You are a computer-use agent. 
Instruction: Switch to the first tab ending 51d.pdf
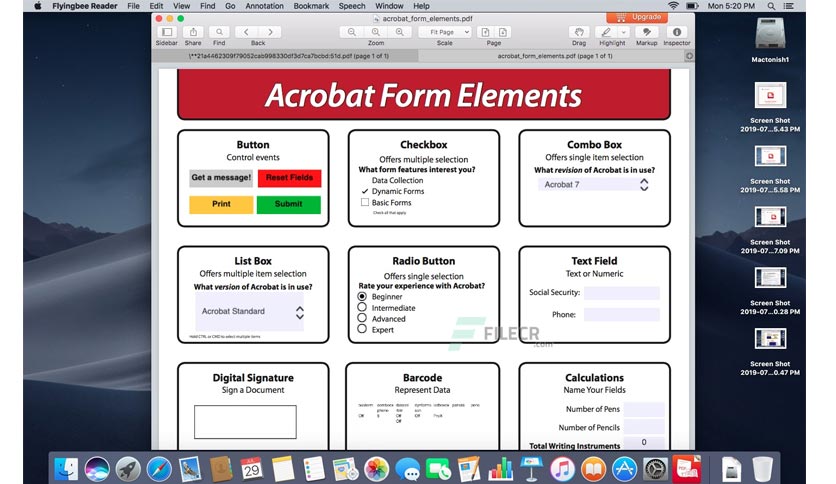click(x=286, y=56)
